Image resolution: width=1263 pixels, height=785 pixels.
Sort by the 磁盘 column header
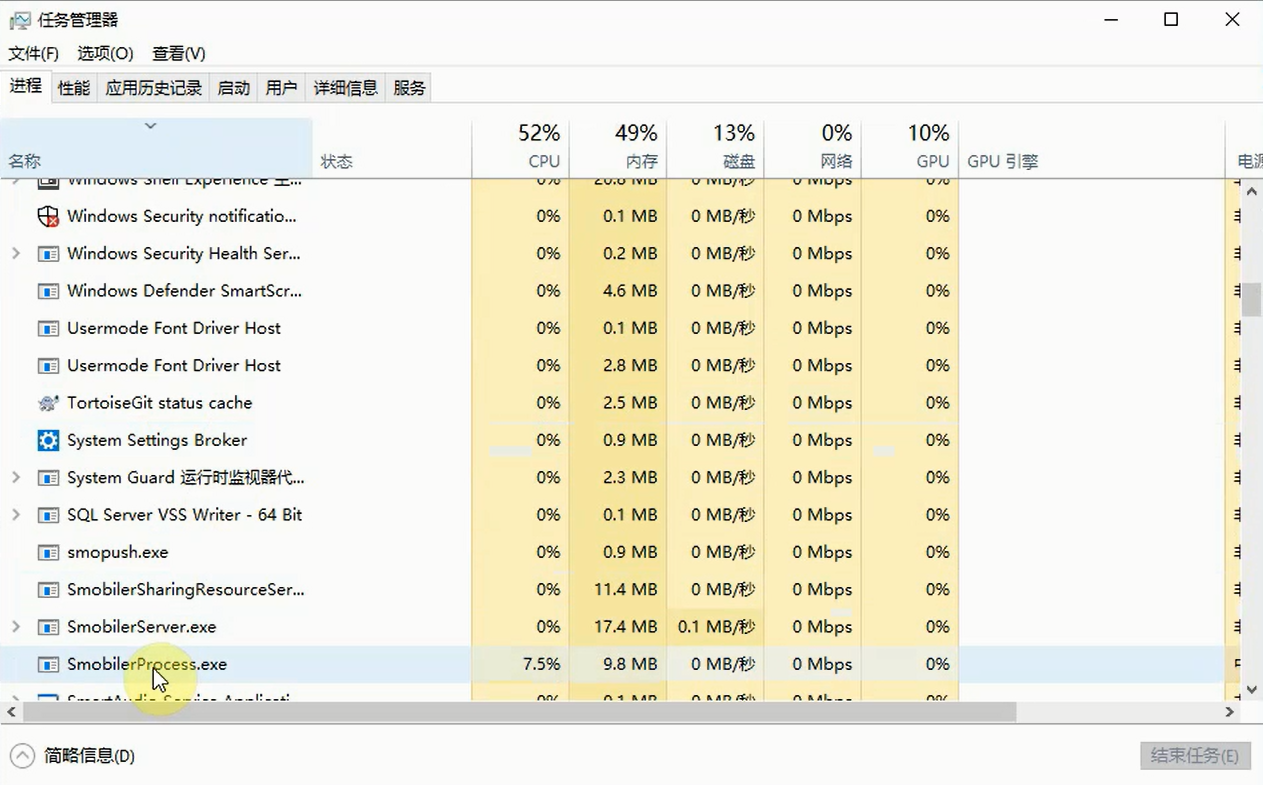pos(715,148)
